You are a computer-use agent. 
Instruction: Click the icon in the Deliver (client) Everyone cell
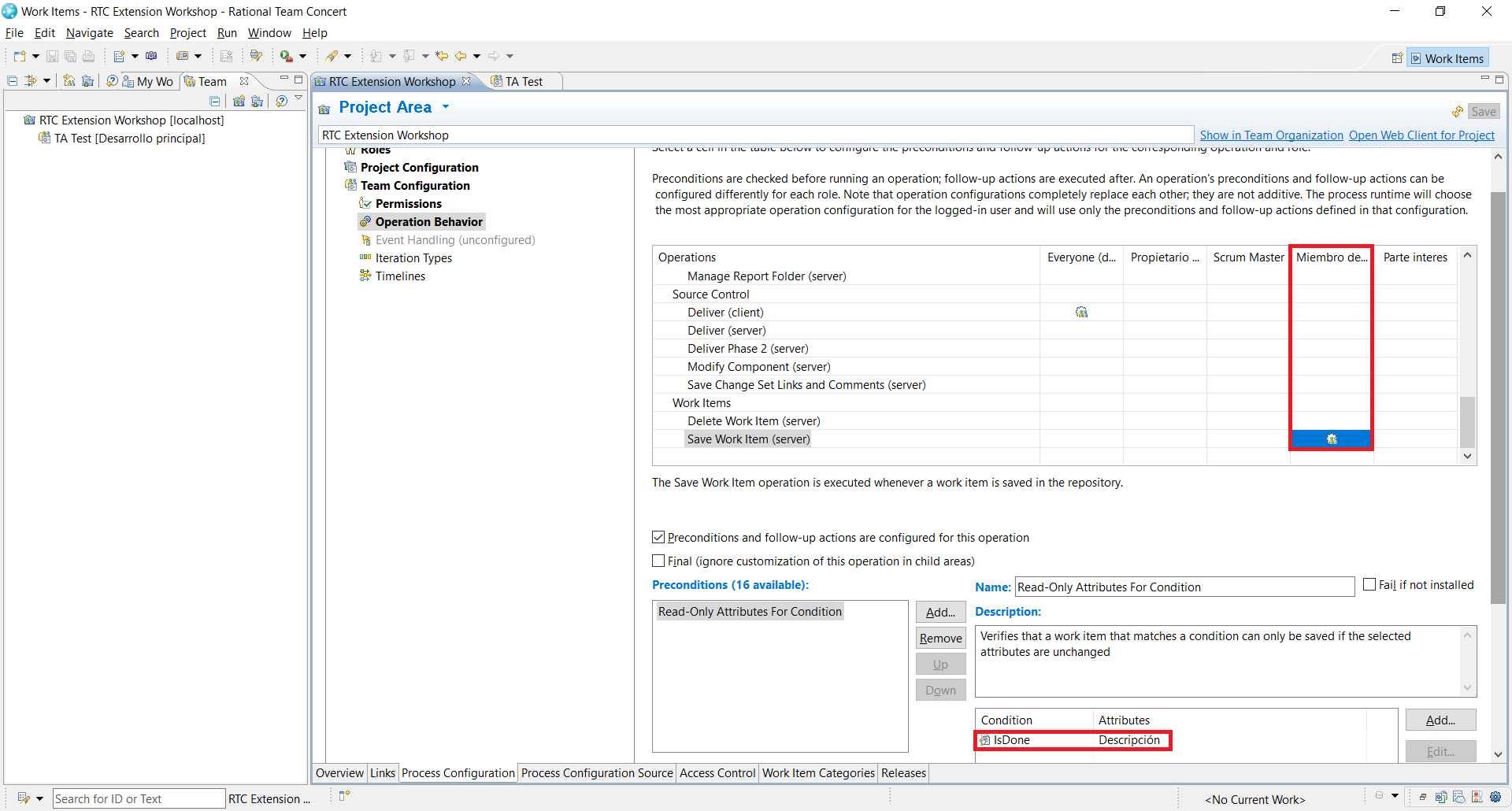(x=1081, y=313)
